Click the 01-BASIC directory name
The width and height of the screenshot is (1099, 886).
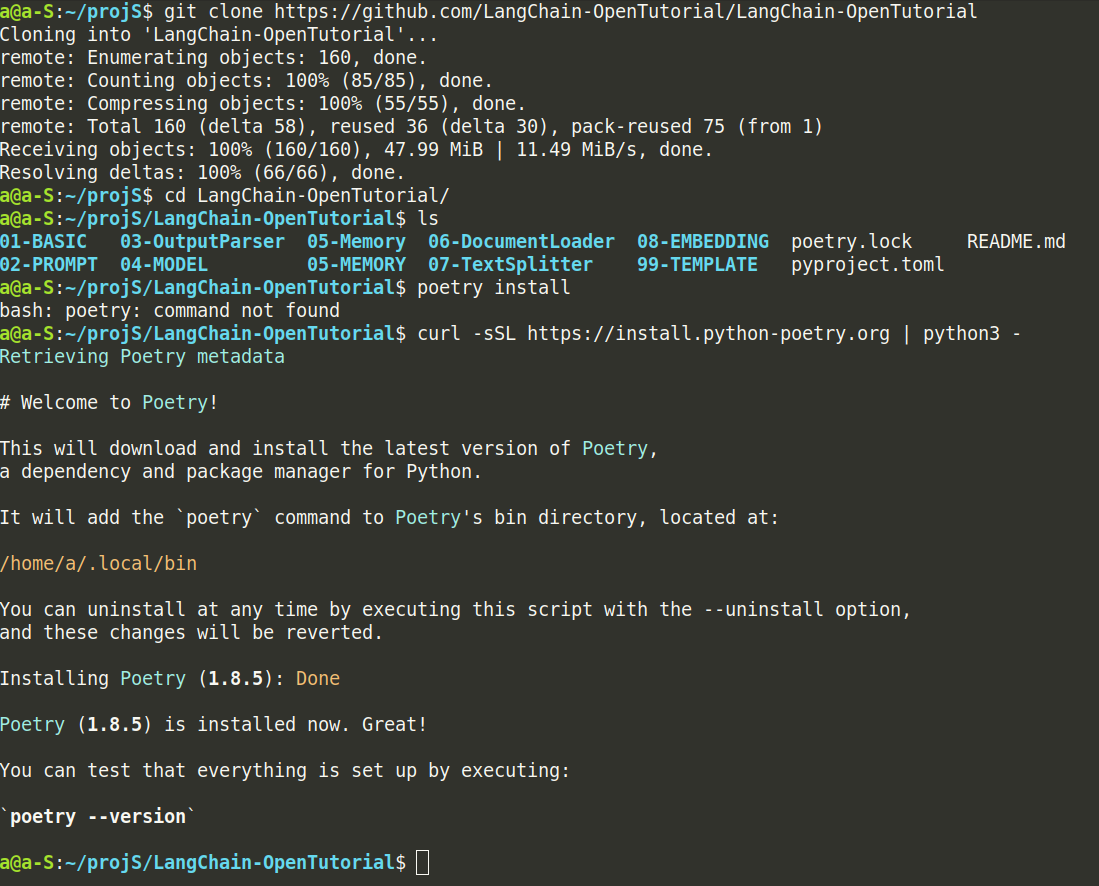pyautogui.click(x=43, y=242)
